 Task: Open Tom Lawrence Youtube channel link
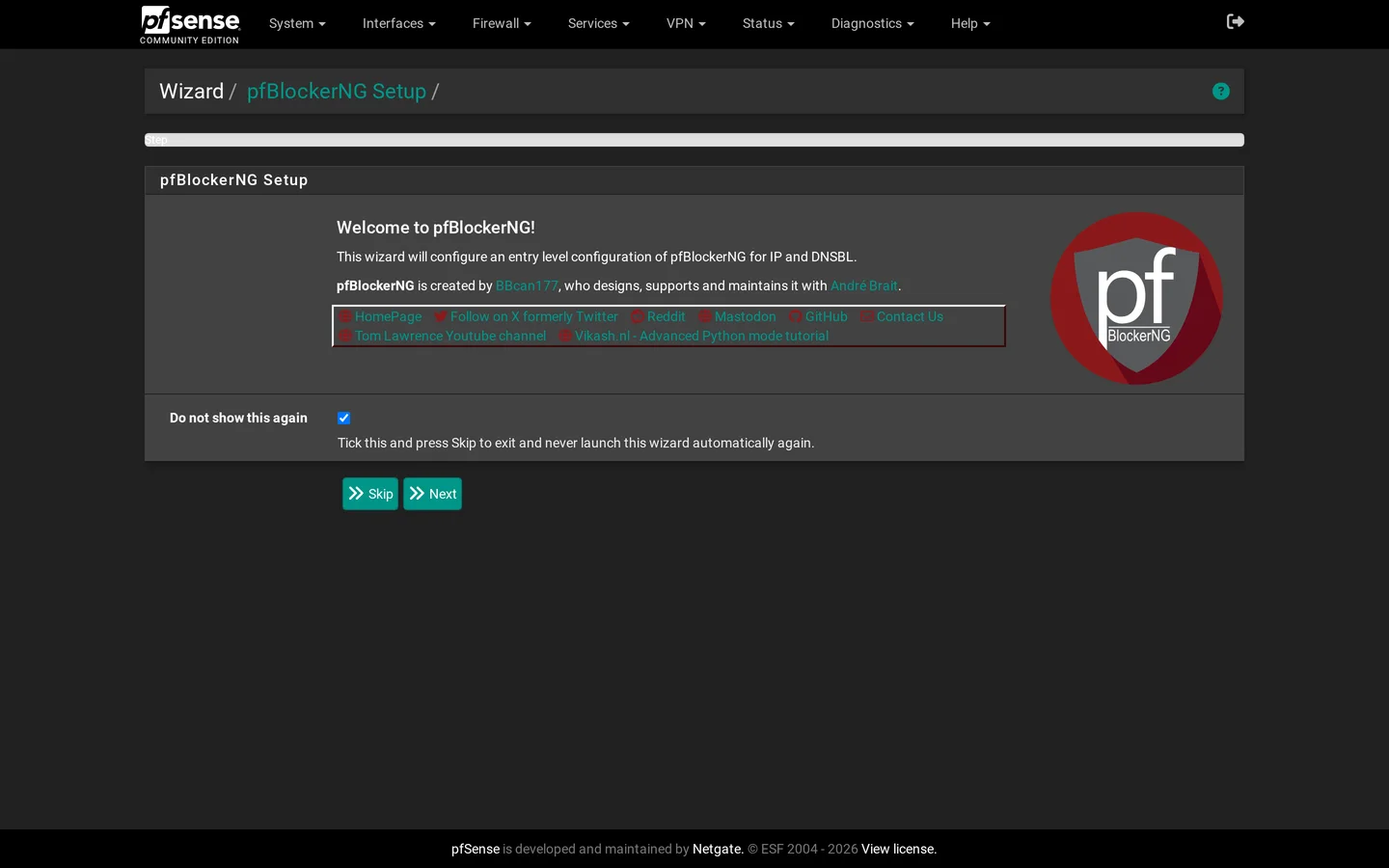tap(450, 336)
